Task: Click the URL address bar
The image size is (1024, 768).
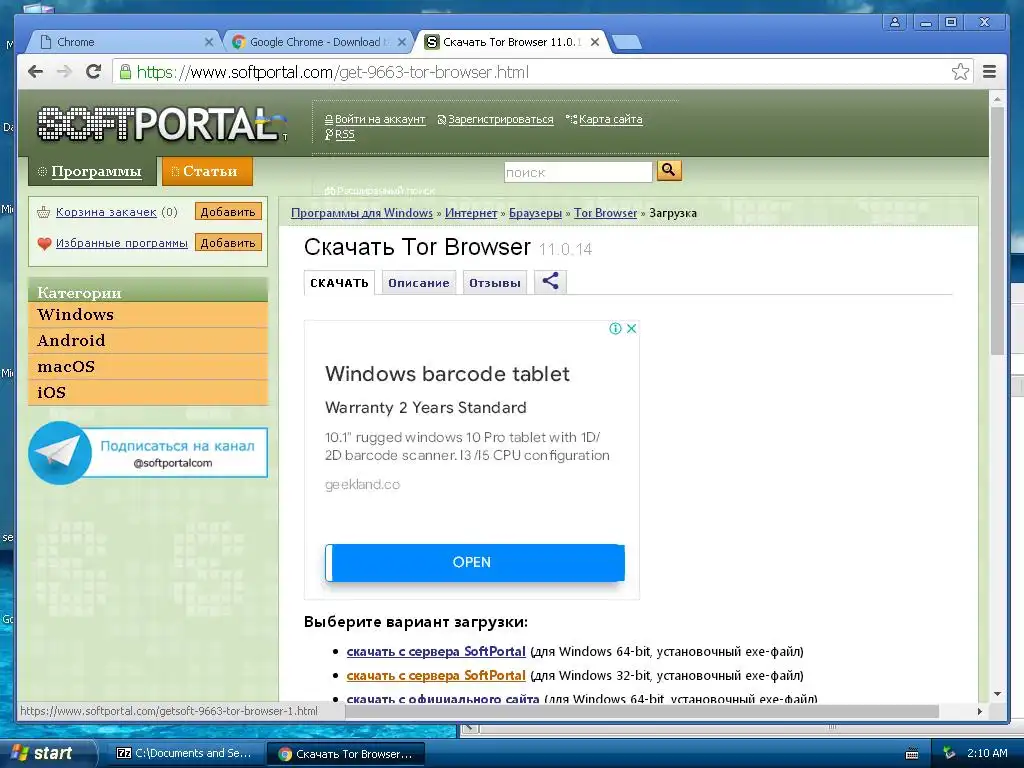Action: pyautogui.click(x=542, y=72)
